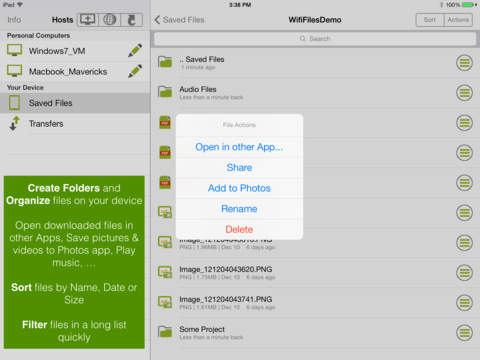Tap the Windows7_VM monitor icon
Viewport: 480px width, 360px height.
[x=14, y=50]
